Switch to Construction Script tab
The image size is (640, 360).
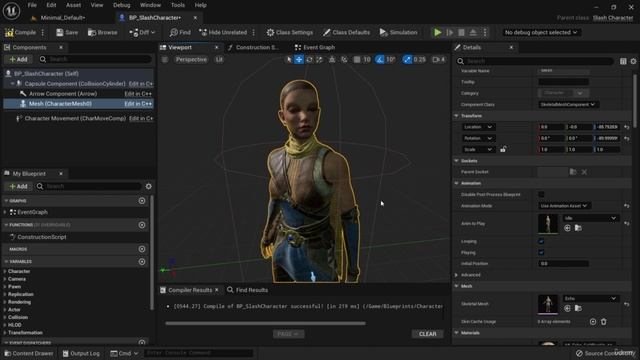(x=253, y=47)
